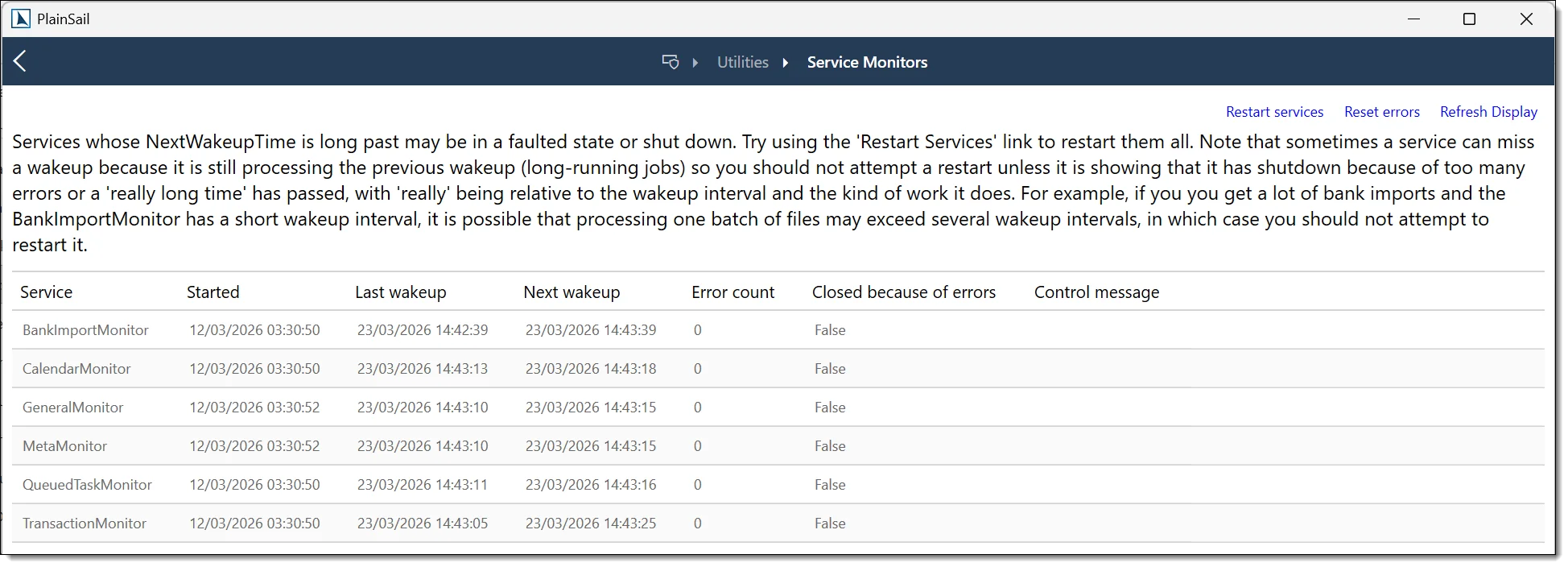This screenshot has width=1568, height=567.
Task: Click the error count for GeneralMonitor
Action: tap(698, 408)
